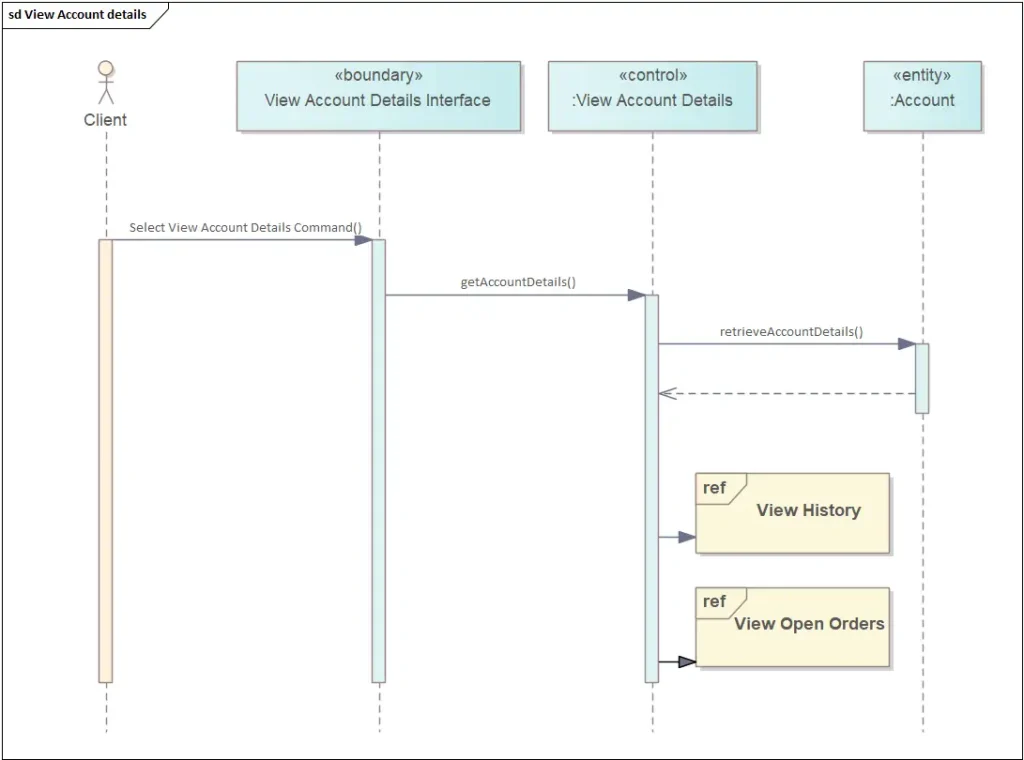Select the ref pentagon label on View History
Viewport: 1024px width, 760px height.
(713, 488)
